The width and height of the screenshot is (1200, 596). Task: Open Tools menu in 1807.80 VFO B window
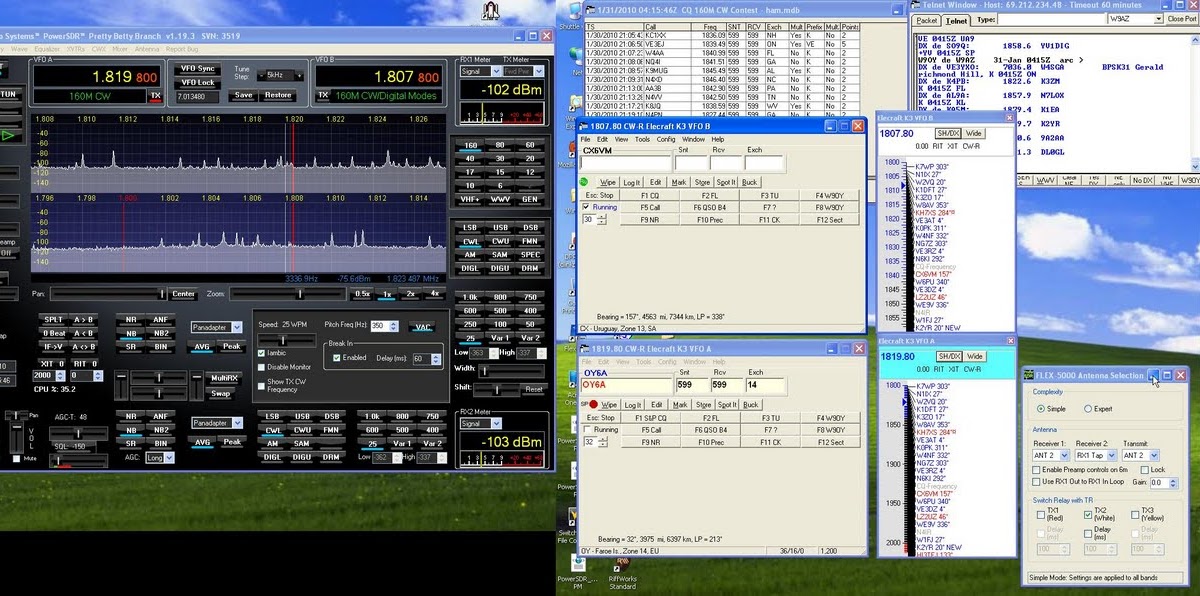click(x=642, y=139)
